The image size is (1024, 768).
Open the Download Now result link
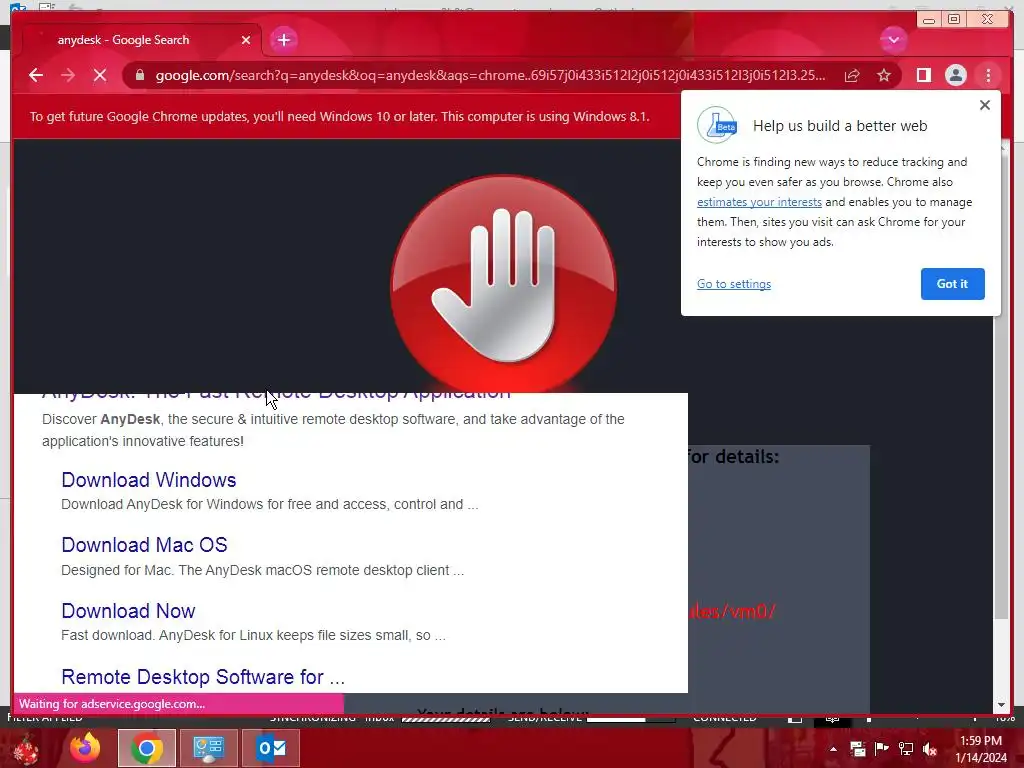[128, 611]
